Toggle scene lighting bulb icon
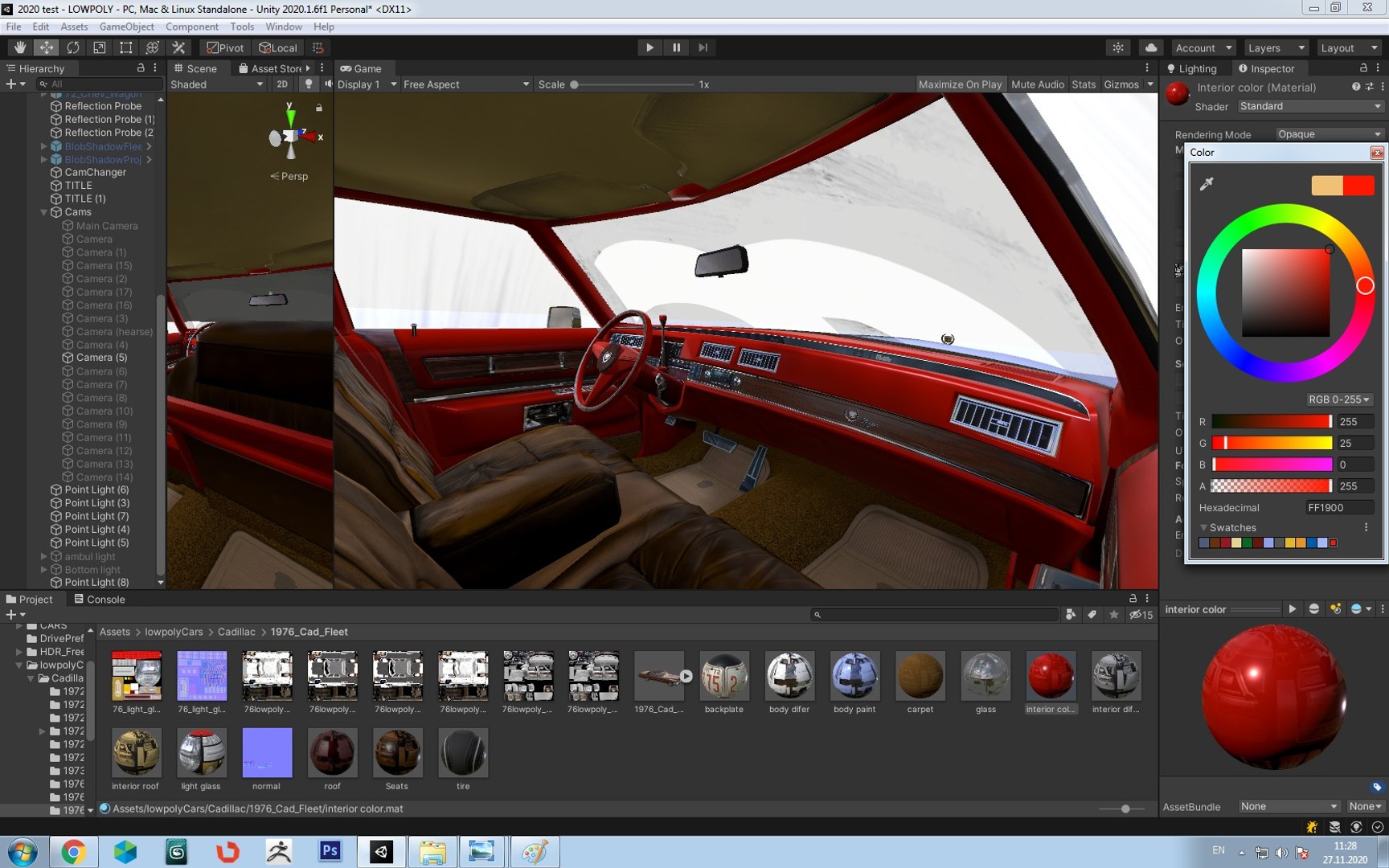 [x=308, y=84]
